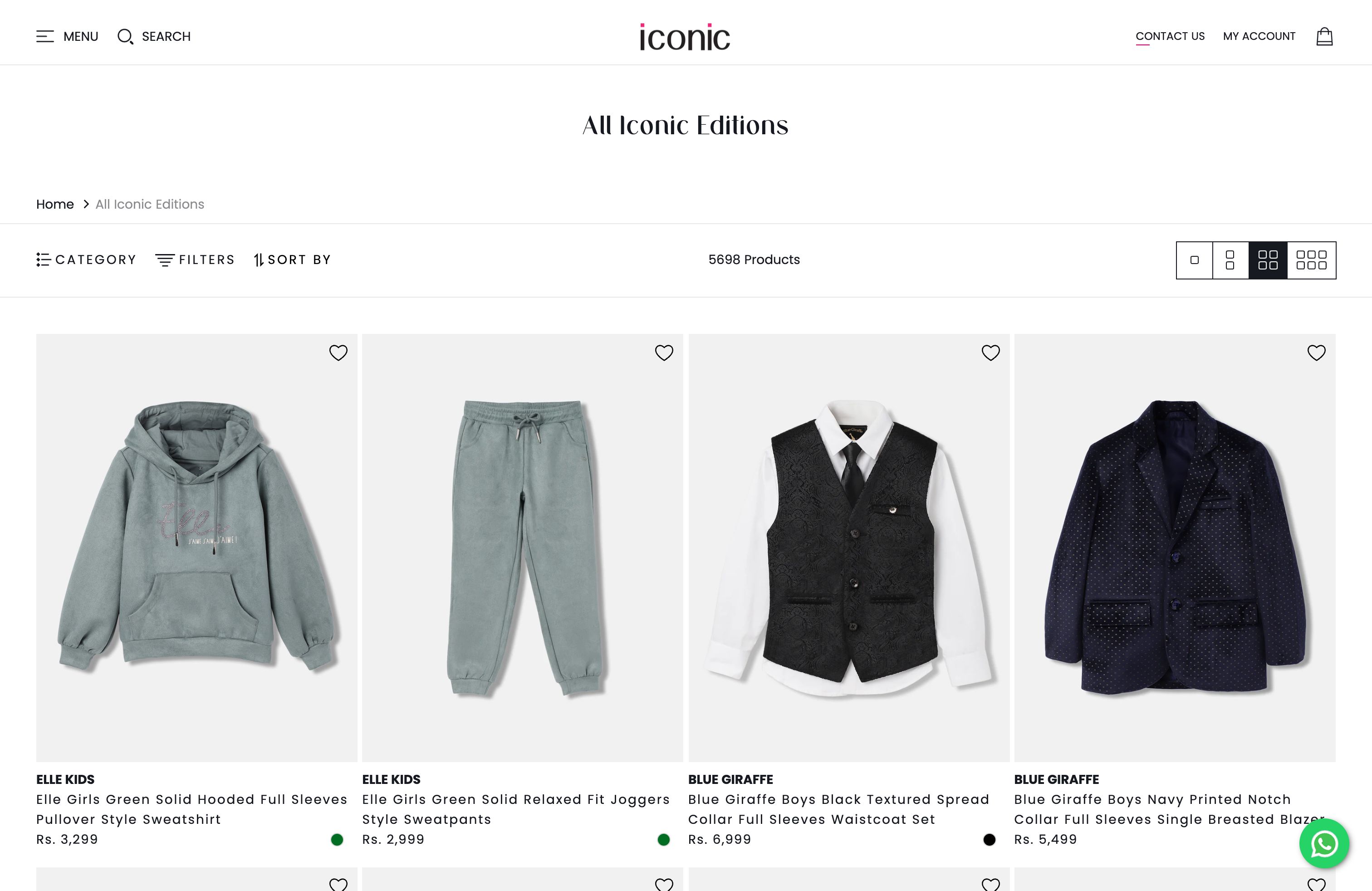
Task: Switch to single-column product view
Action: (1194, 260)
